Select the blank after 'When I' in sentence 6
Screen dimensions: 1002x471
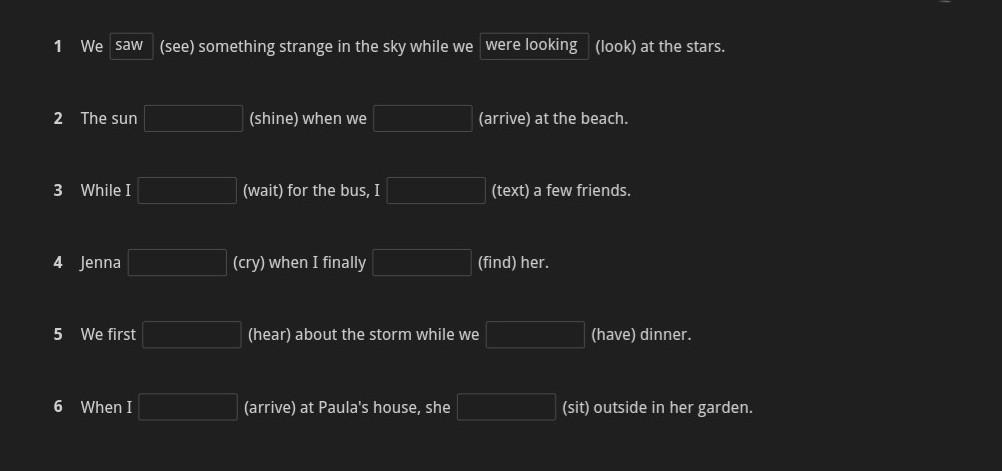188,407
